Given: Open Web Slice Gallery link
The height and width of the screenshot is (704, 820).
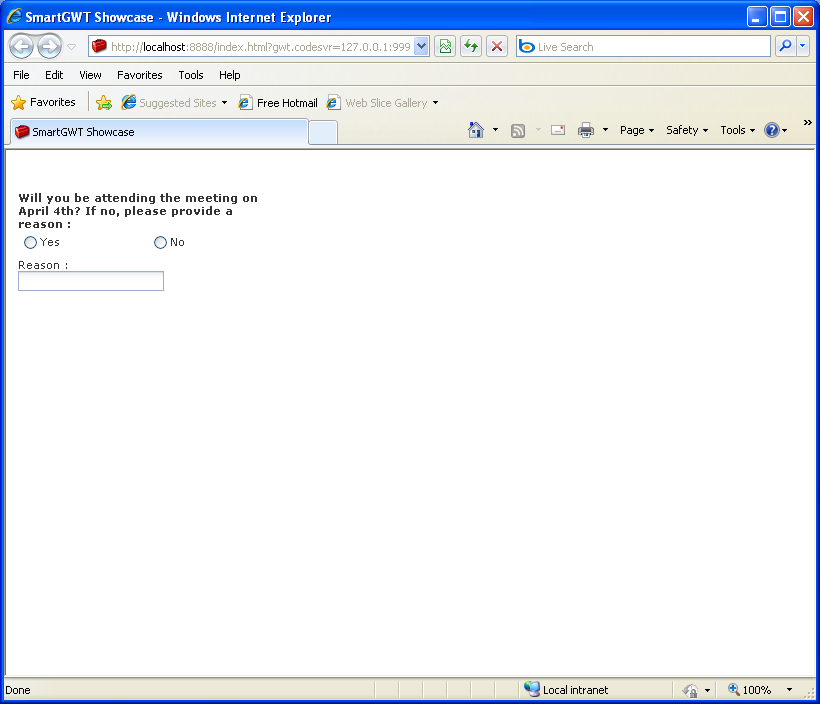Looking at the screenshot, I should [x=377, y=103].
